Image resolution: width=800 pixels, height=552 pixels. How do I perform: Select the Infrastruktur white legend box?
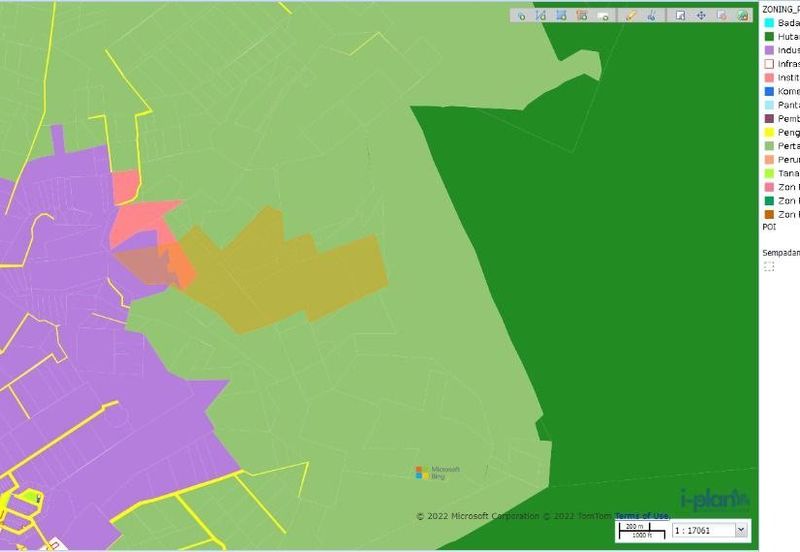(768, 64)
